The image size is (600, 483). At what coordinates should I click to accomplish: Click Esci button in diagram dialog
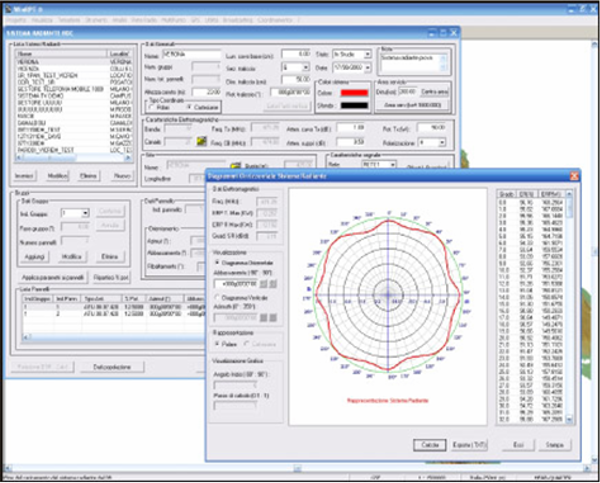coord(518,445)
